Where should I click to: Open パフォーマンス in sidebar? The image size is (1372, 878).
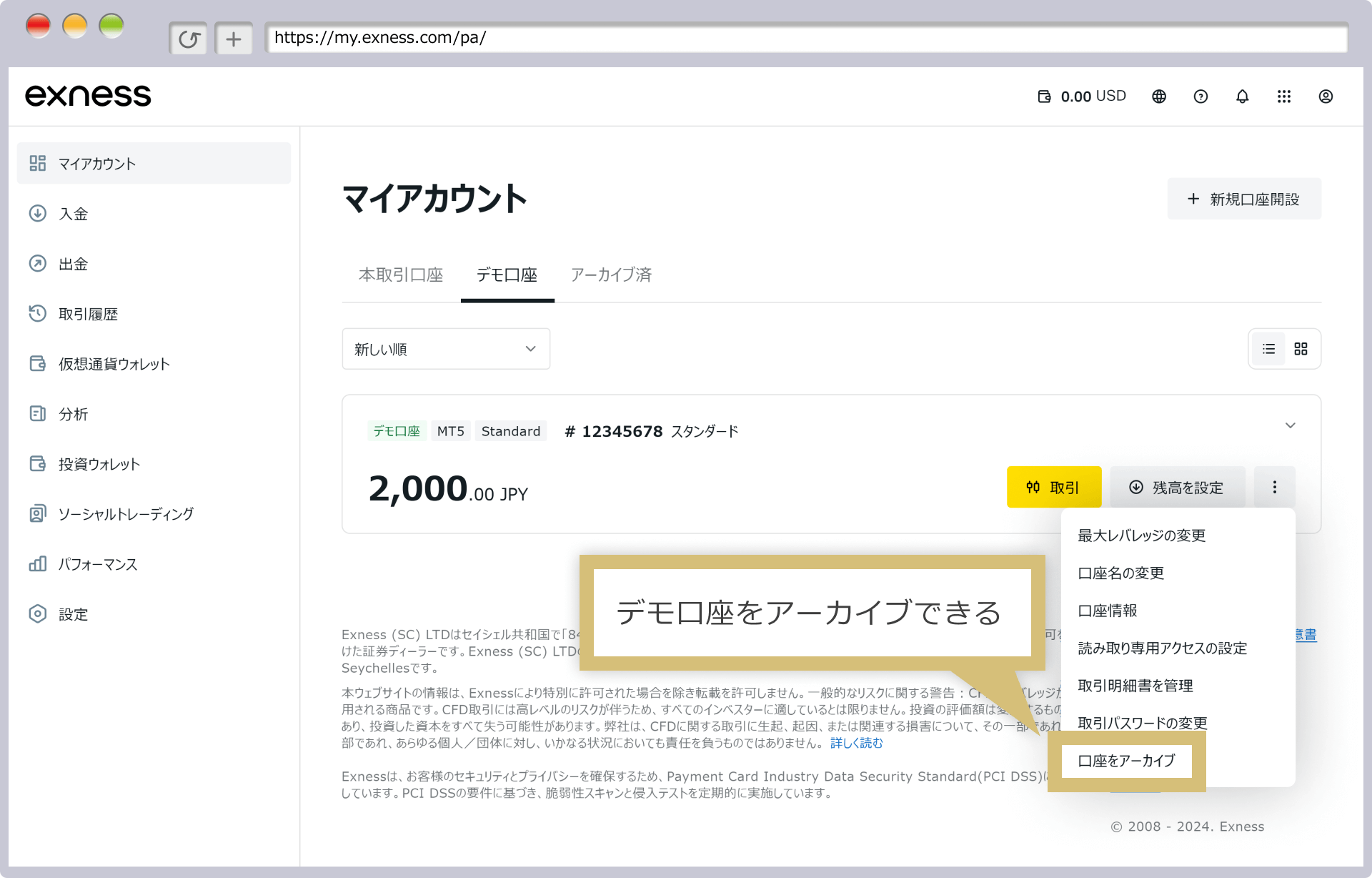click(x=154, y=563)
